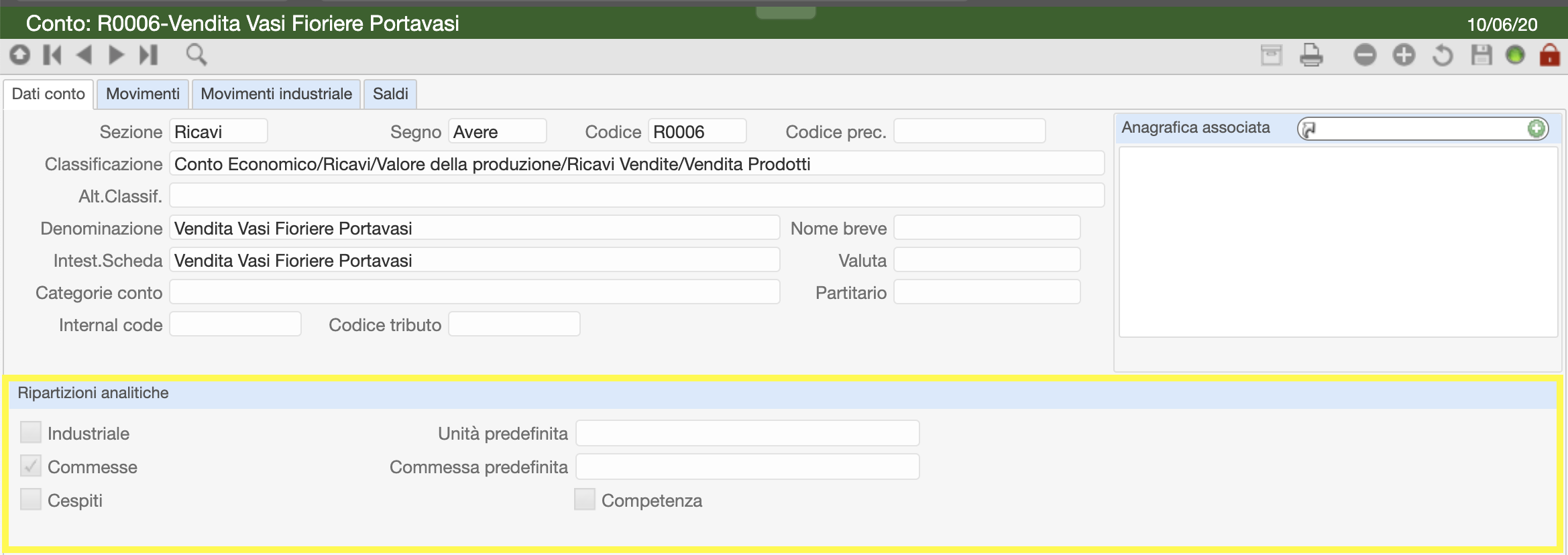The height and width of the screenshot is (555, 1568).
Task: Print the account with the printer icon
Action: (1311, 55)
